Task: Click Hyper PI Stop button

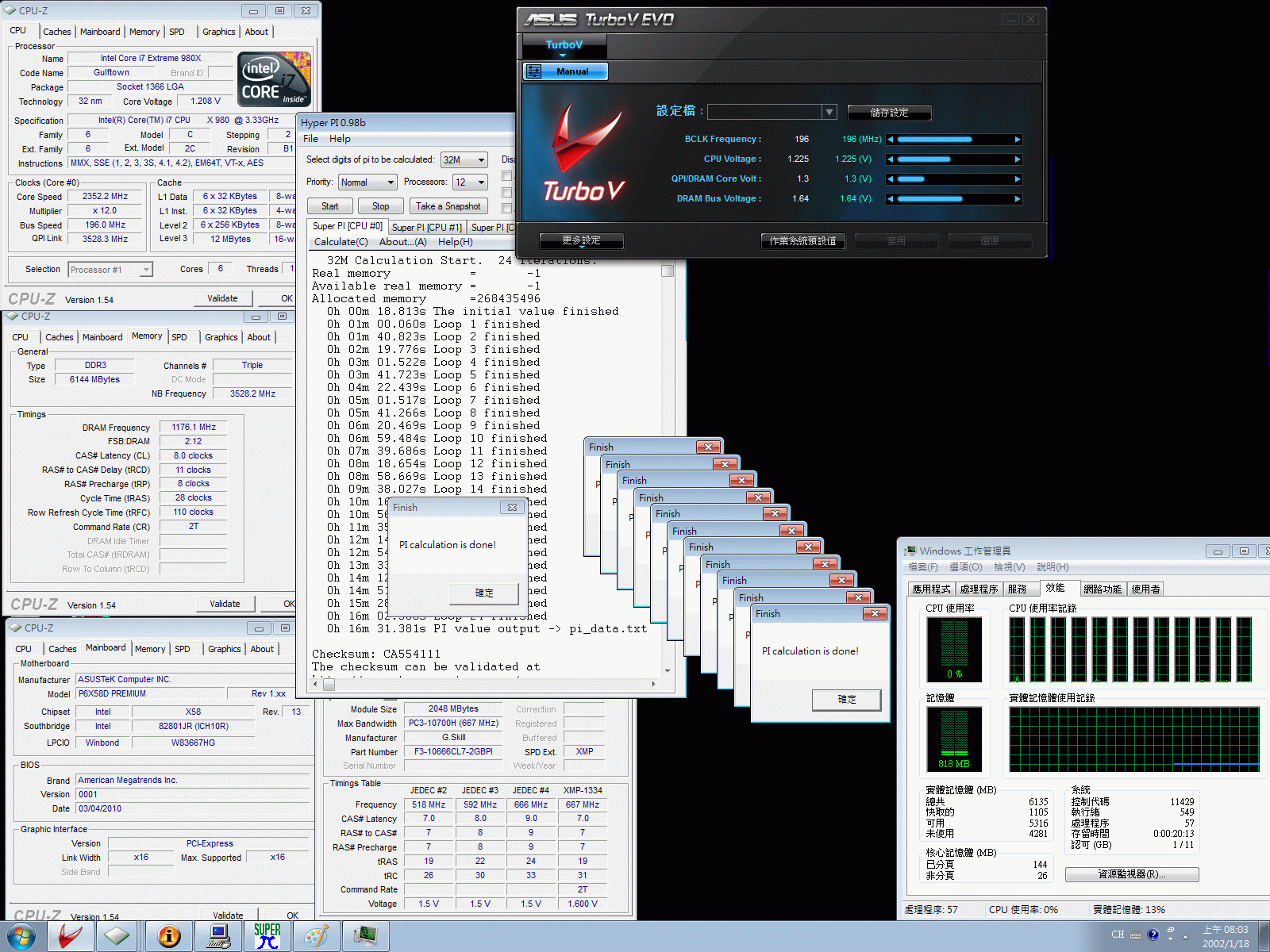Action: 381,206
